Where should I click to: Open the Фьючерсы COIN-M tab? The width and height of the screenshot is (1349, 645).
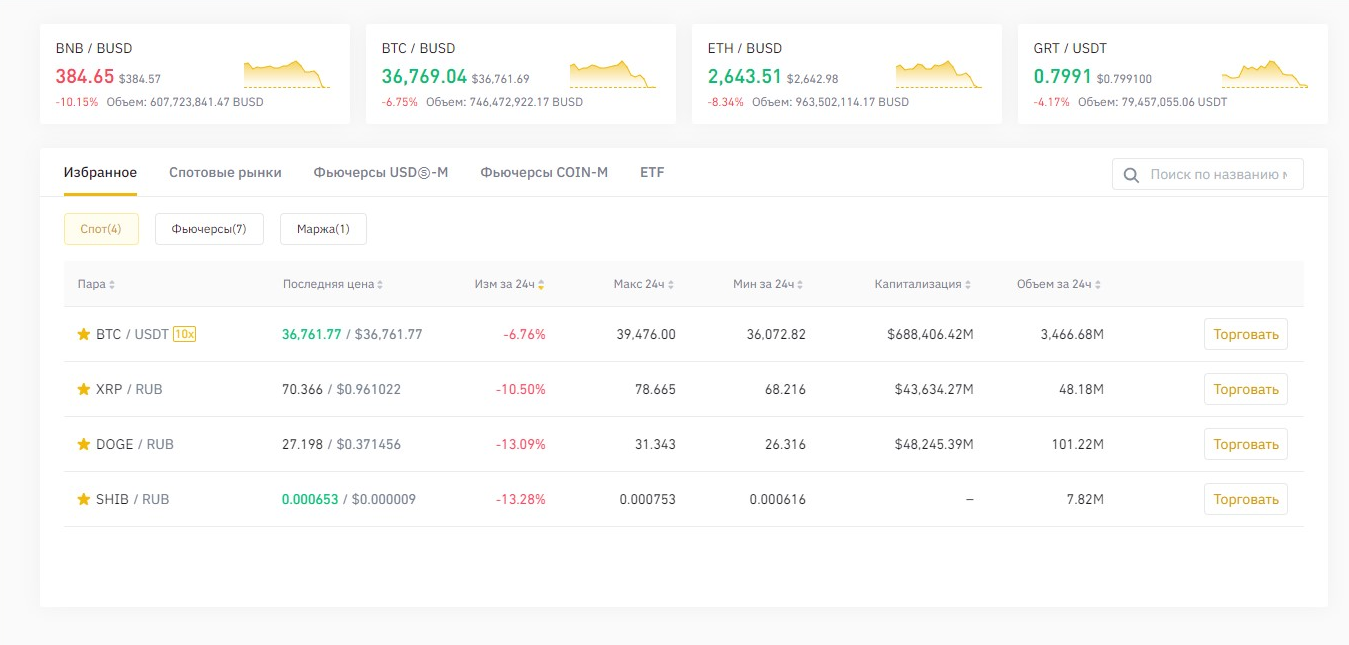pos(544,172)
